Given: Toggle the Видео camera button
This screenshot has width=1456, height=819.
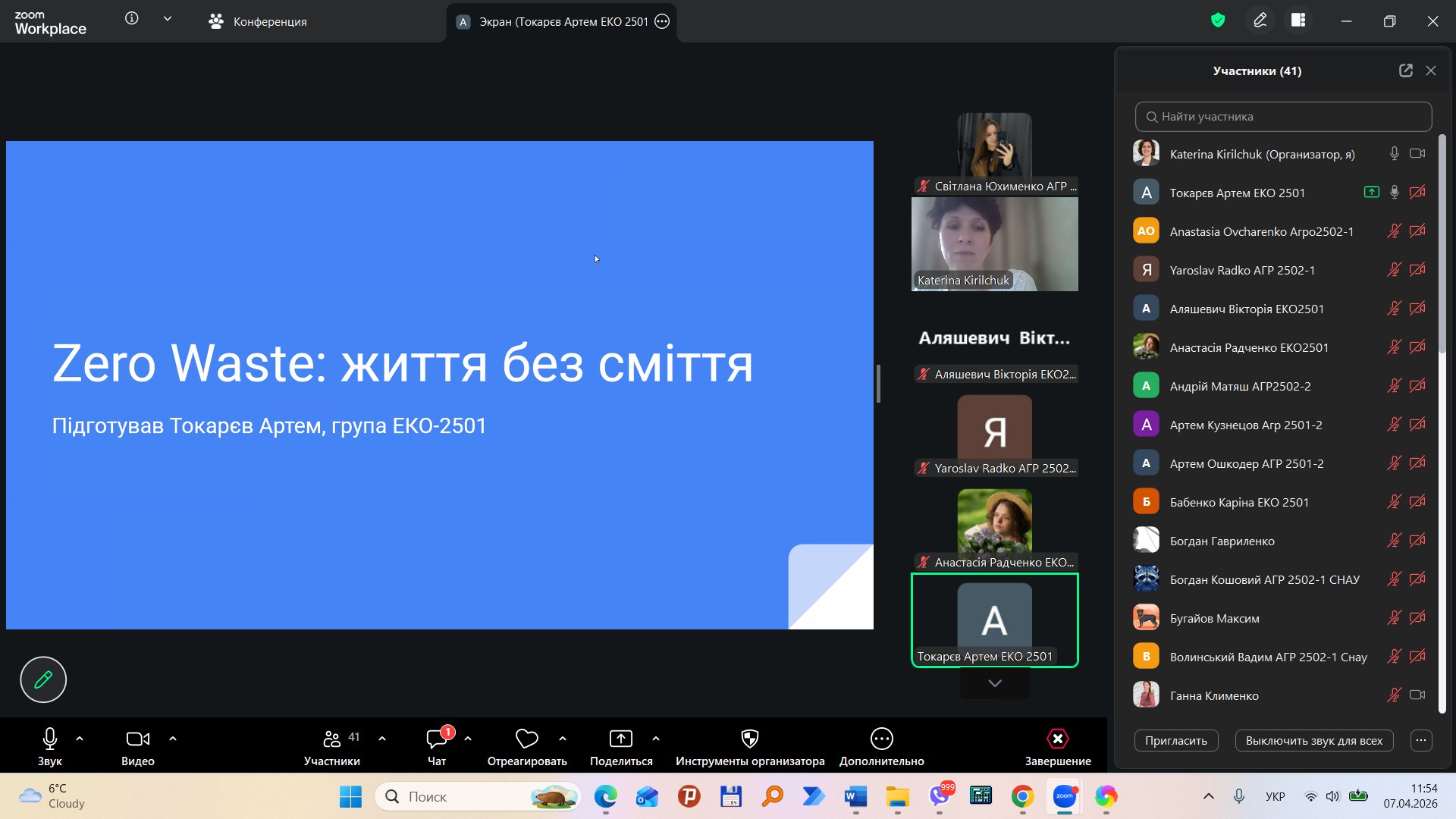Looking at the screenshot, I should (x=137, y=739).
